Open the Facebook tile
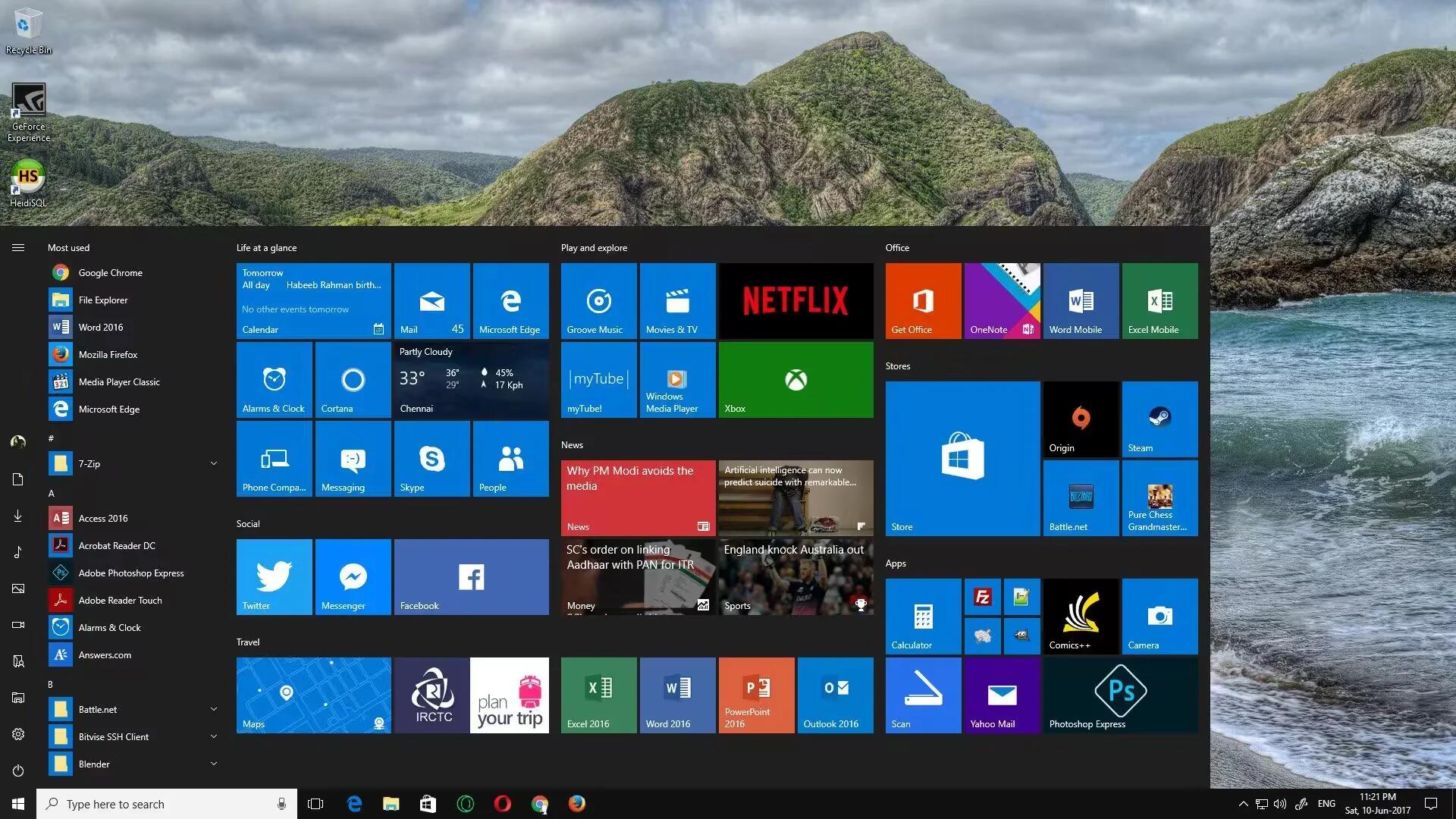The width and height of the screenshot is (1456, 819). coord(471,576)
